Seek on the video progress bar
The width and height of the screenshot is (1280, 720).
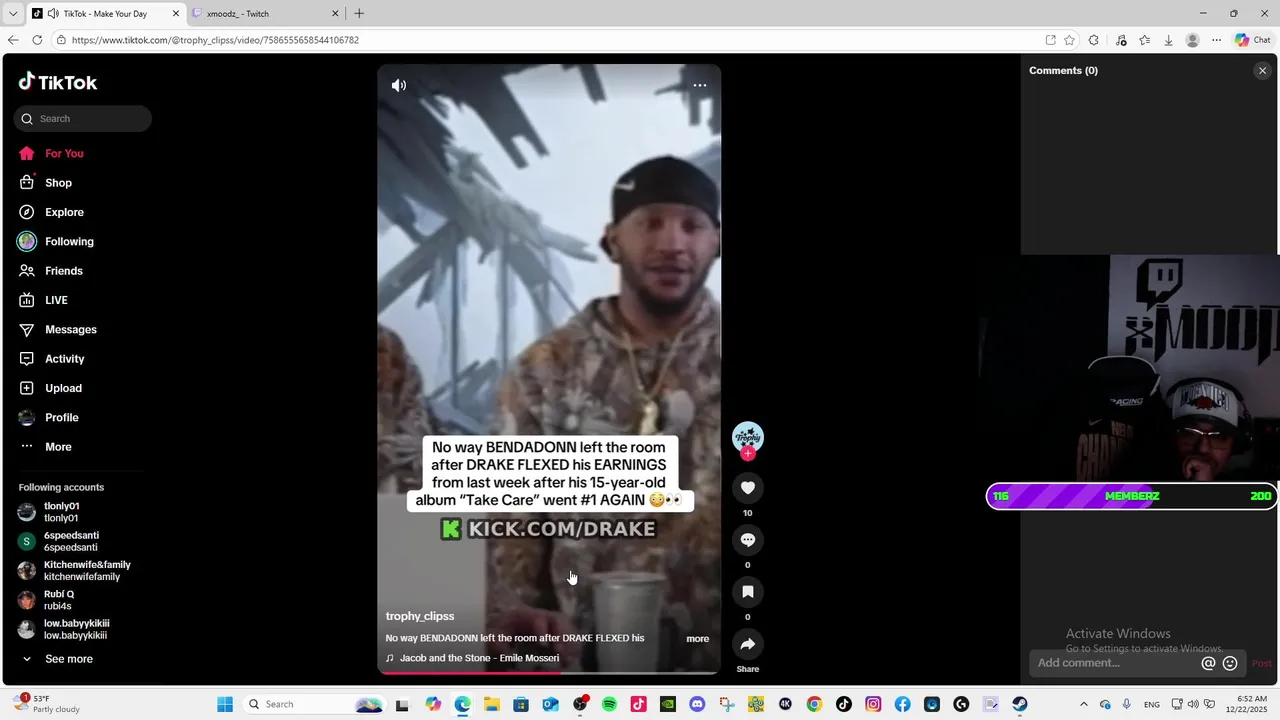tap(548, 673)
